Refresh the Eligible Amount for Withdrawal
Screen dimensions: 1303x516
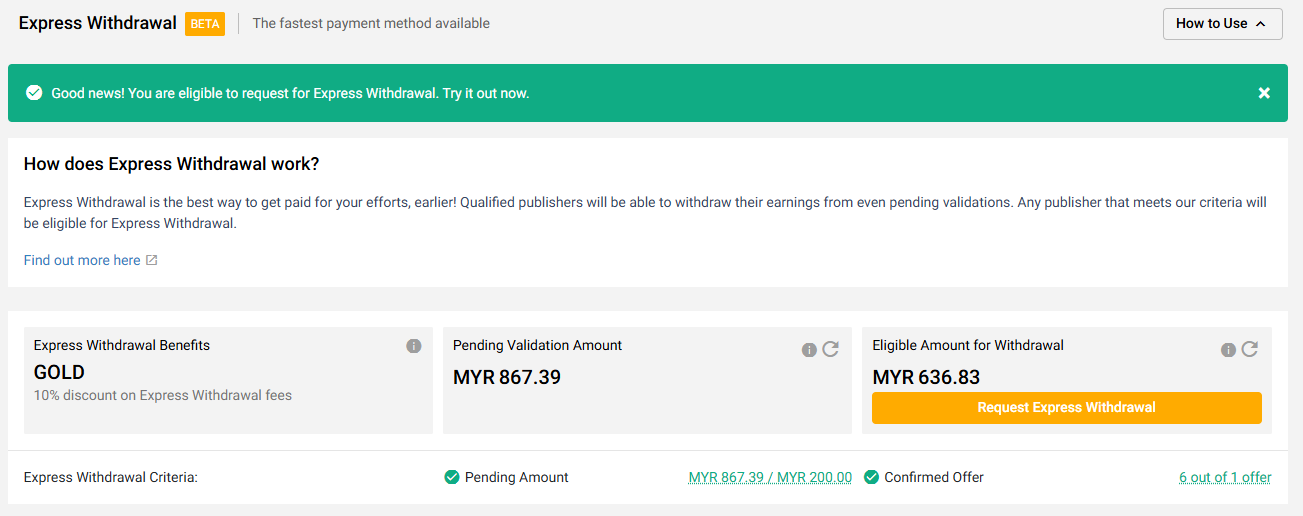1249,349
